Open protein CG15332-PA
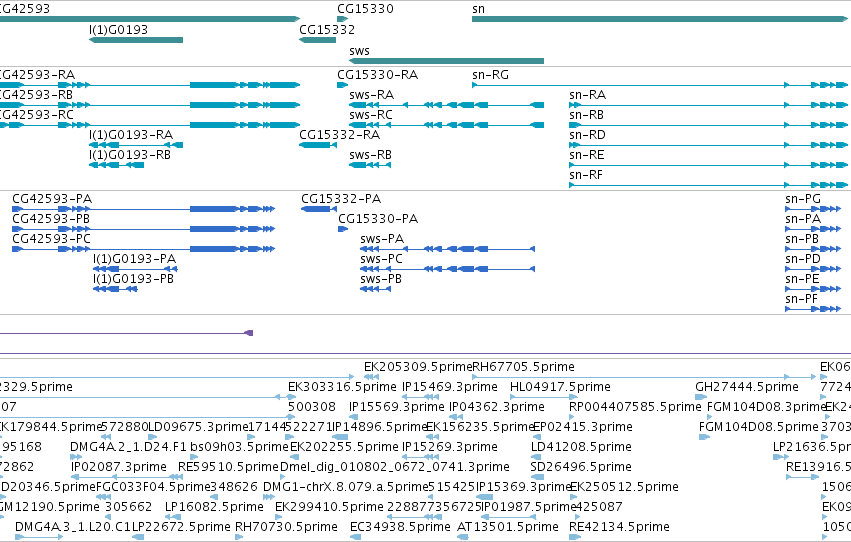This screenshot has height=542, width=851. (341, 199)
